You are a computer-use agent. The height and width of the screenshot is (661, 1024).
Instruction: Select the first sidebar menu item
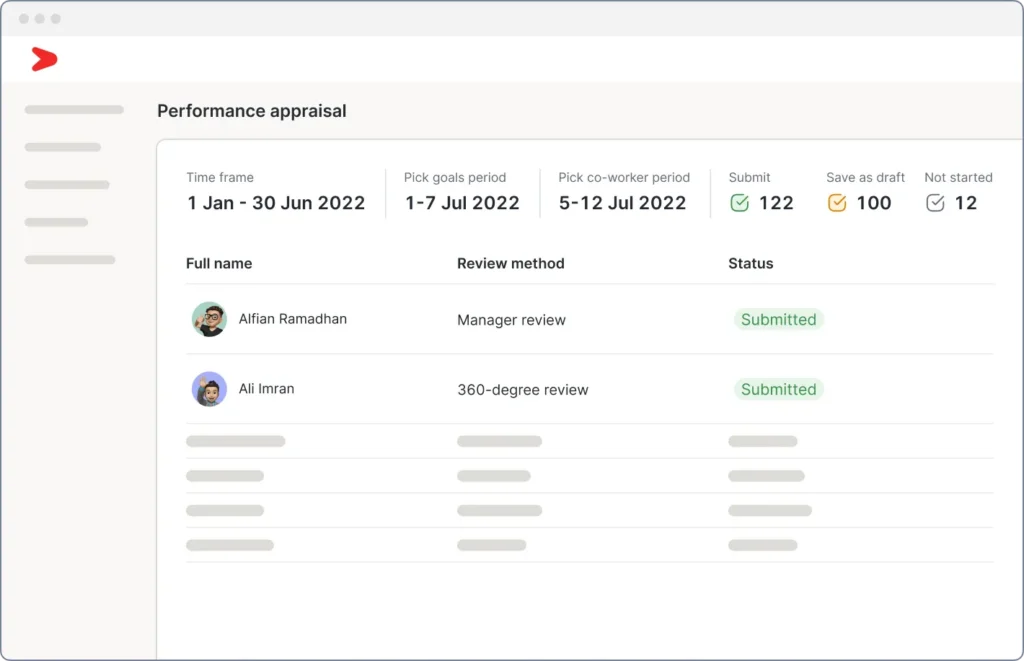pos(74,110)
